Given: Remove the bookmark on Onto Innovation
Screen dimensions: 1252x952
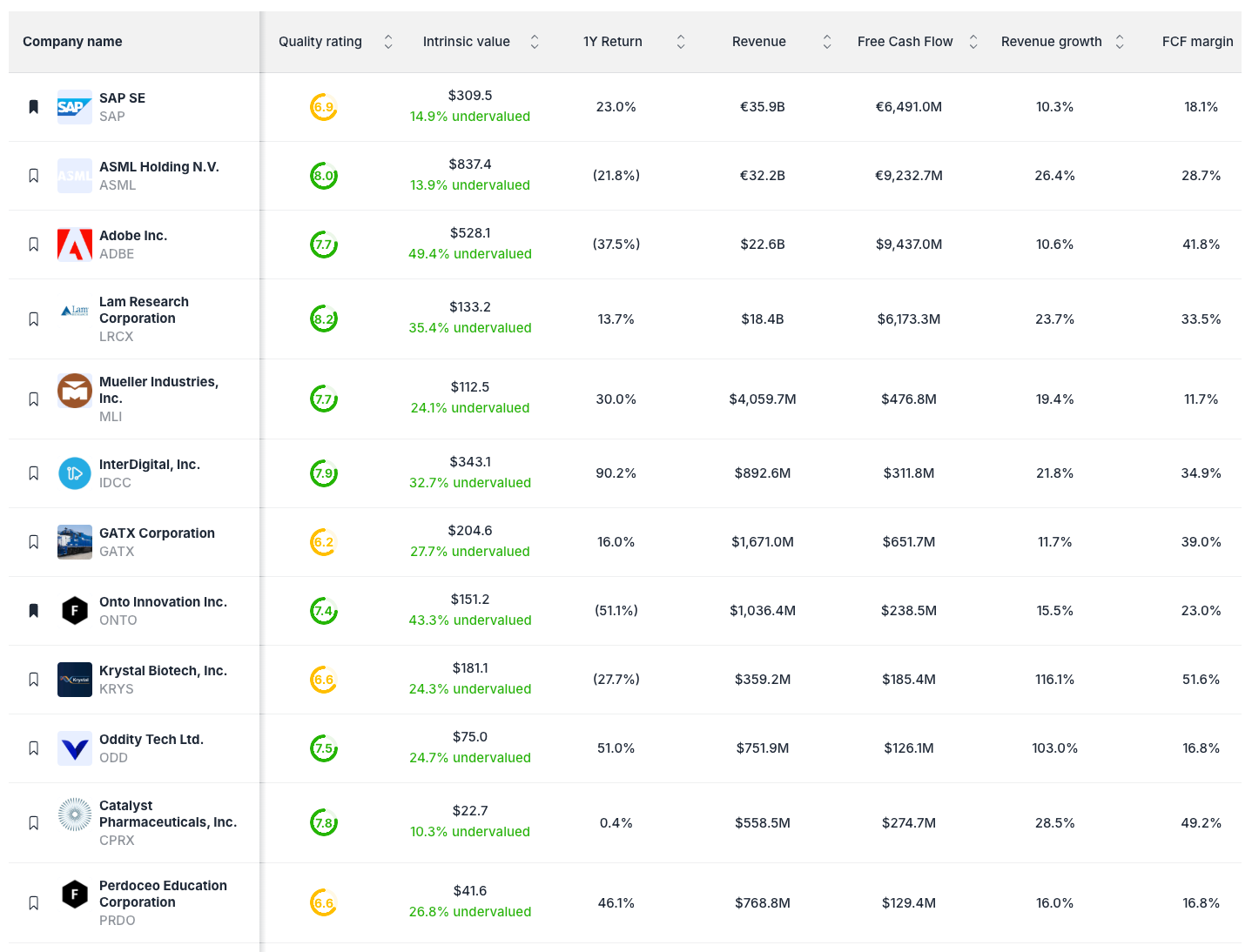Looking at the screenshot, I should point(33,610).
